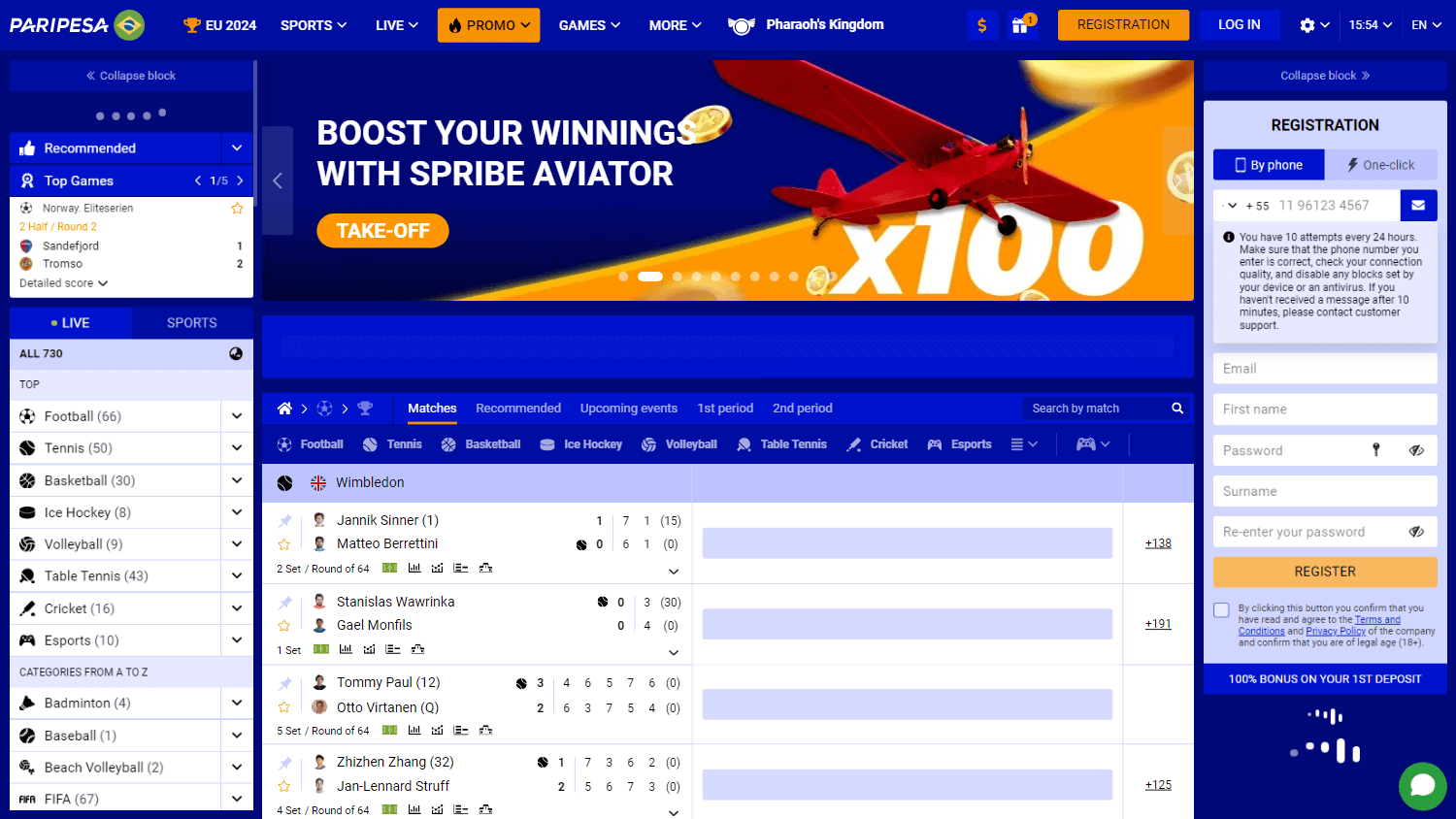This screenshot has width=1456, height=819.
Task: Open the PROMO menu
Action: point(488,25)
